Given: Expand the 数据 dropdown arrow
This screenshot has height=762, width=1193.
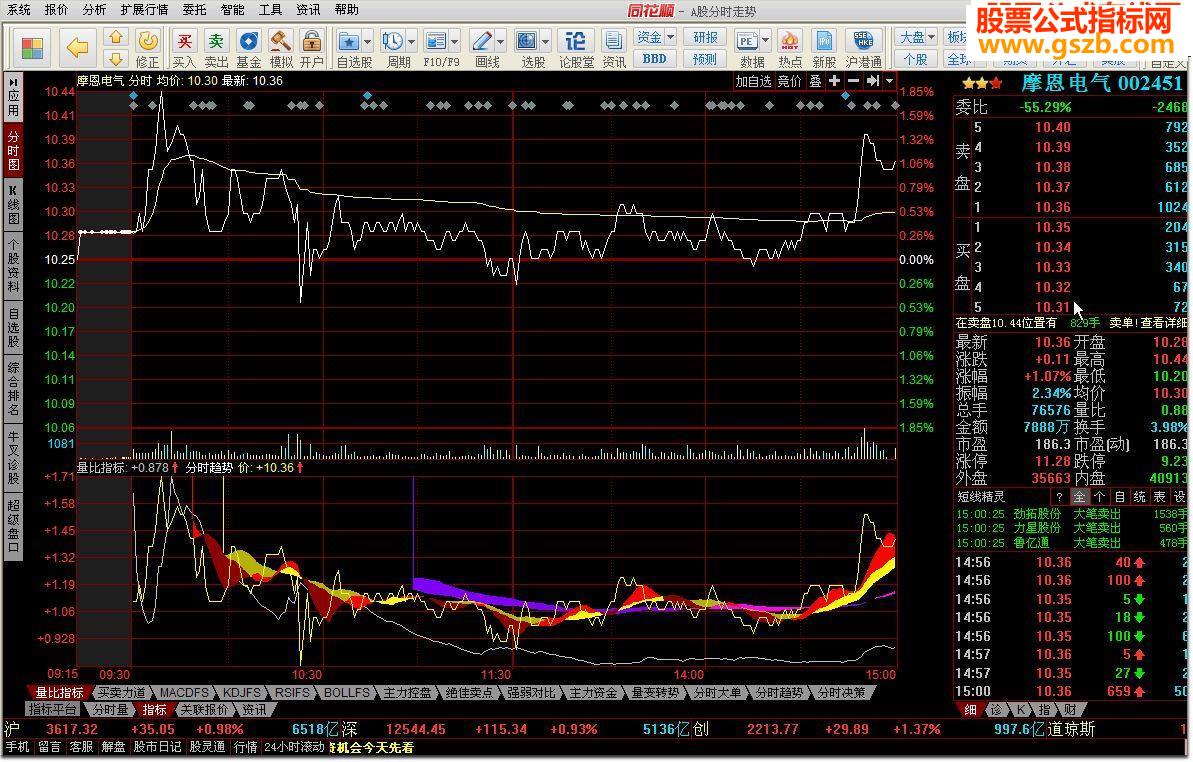Looking at the screenshot, I should (765, 41).
